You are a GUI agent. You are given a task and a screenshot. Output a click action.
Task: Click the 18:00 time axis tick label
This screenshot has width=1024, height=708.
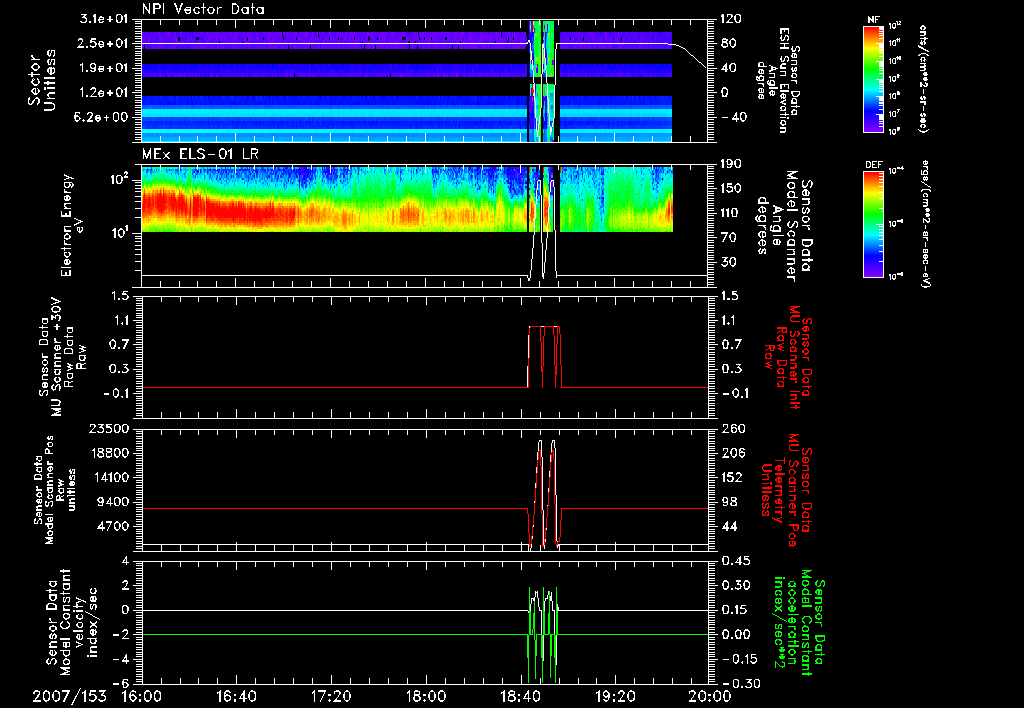pos(425,696)
